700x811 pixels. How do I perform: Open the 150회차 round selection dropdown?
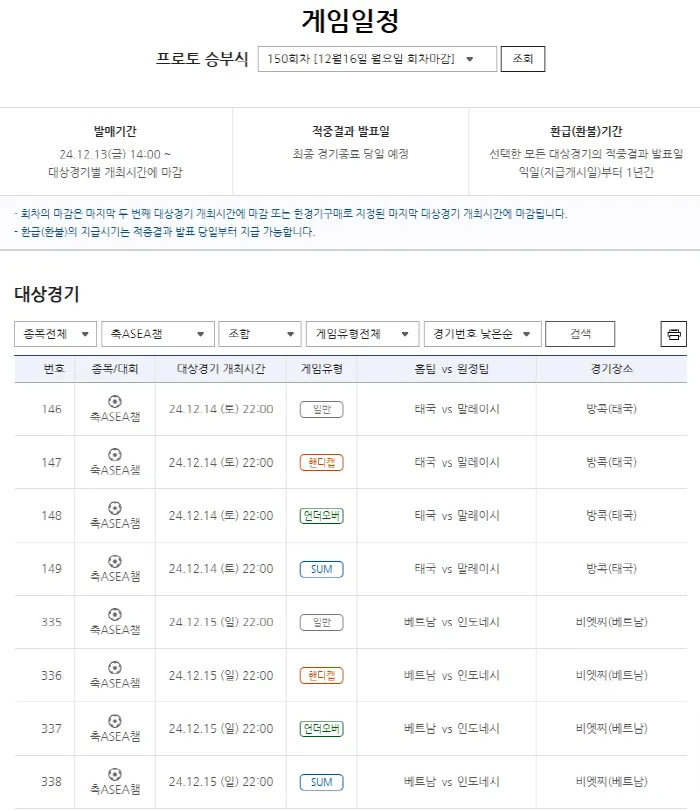pos(377,59)
